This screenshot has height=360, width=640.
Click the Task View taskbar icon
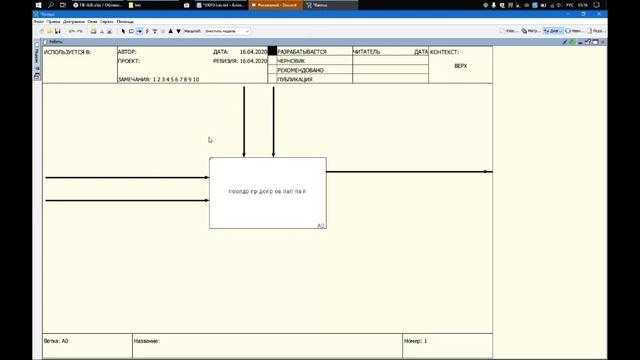point(62,5)
